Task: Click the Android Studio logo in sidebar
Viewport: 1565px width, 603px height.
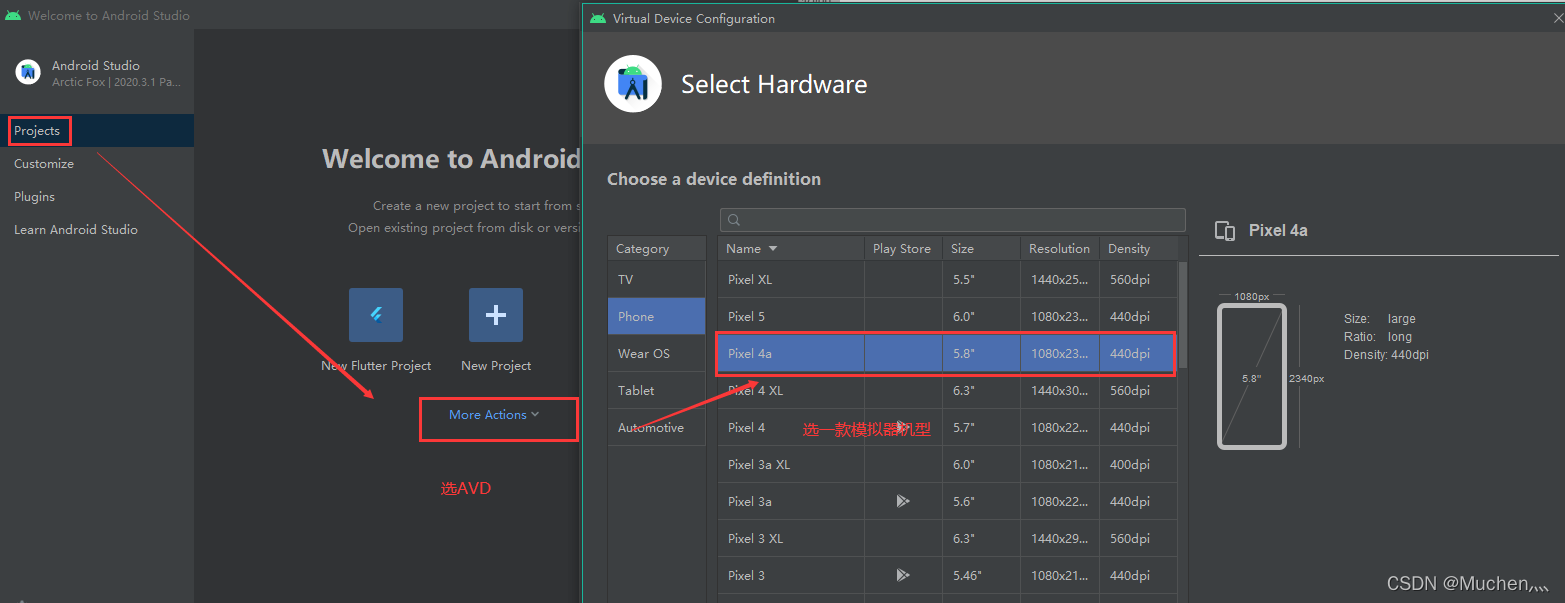Action: tap(28, 72)
